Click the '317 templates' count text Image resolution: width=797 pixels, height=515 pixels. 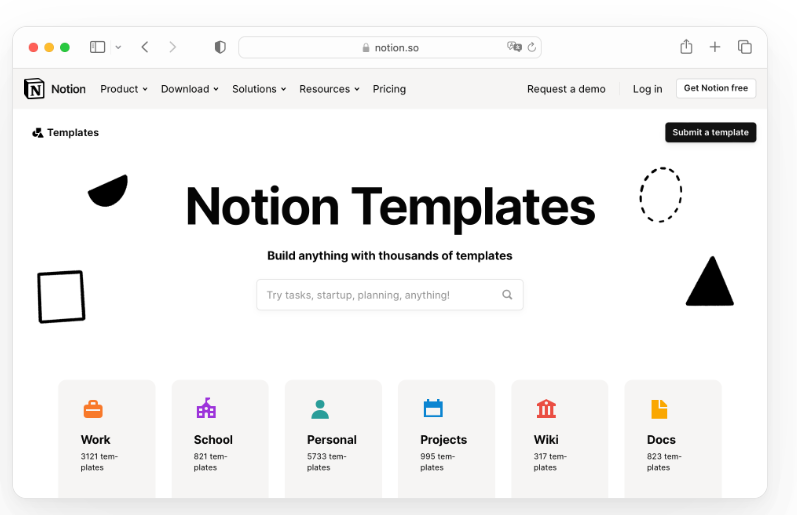coord(550,462)
